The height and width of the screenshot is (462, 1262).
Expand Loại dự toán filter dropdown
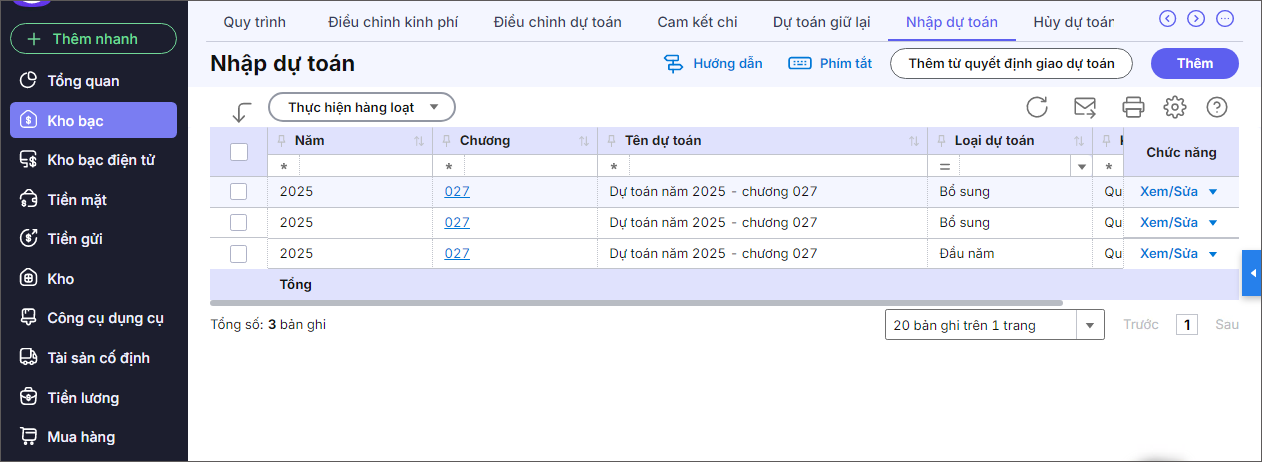(x=1080, y=166)
